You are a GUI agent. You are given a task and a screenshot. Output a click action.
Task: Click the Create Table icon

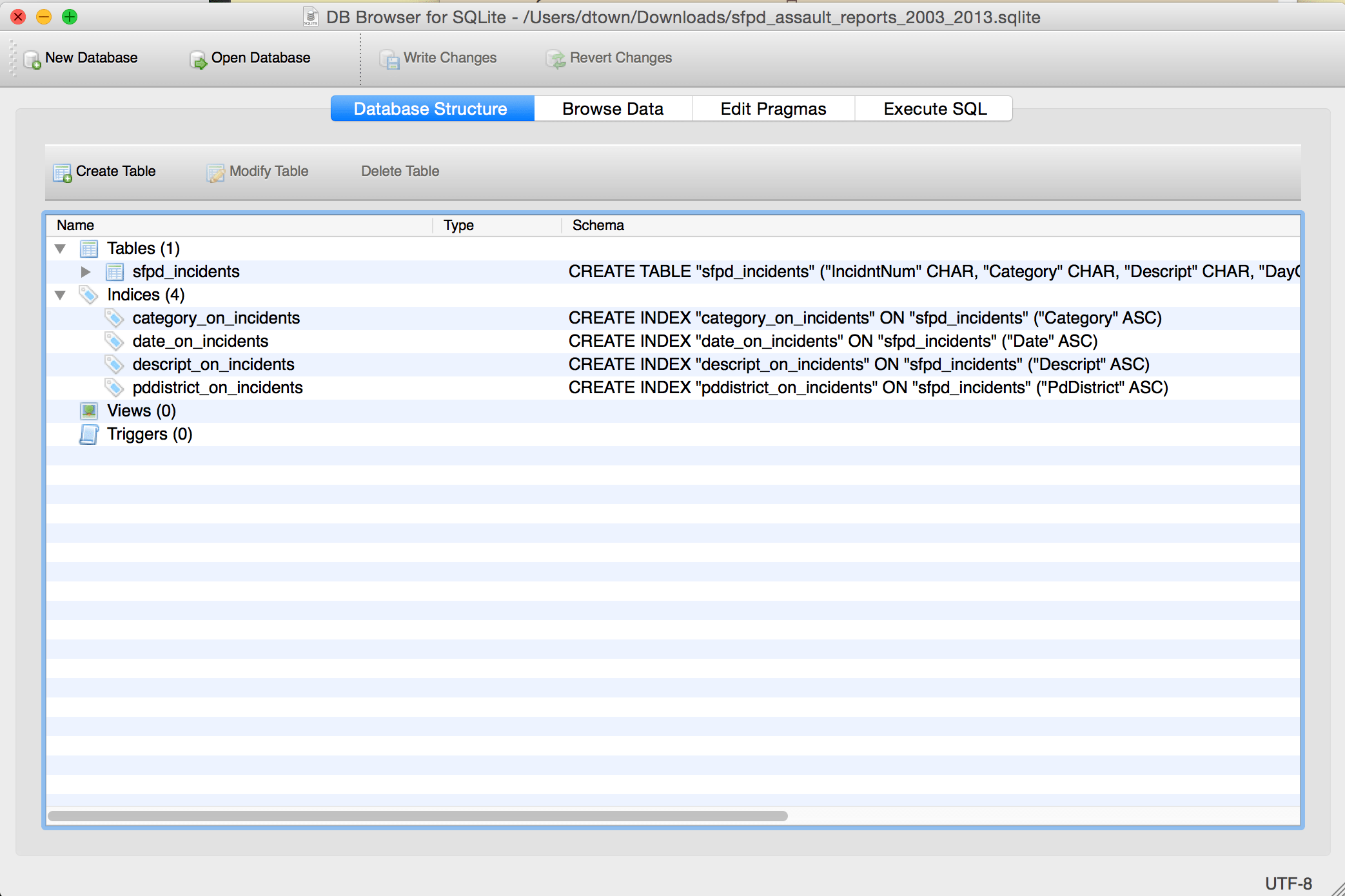point(63,172)
